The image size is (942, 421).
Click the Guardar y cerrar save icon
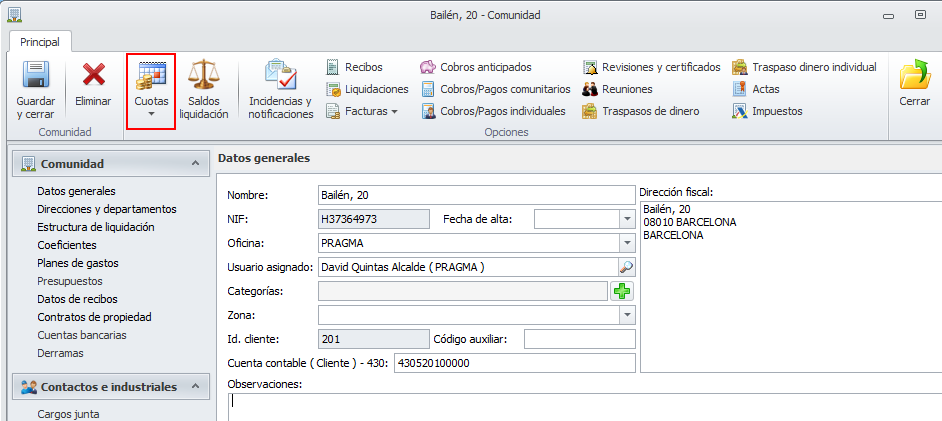36,77
